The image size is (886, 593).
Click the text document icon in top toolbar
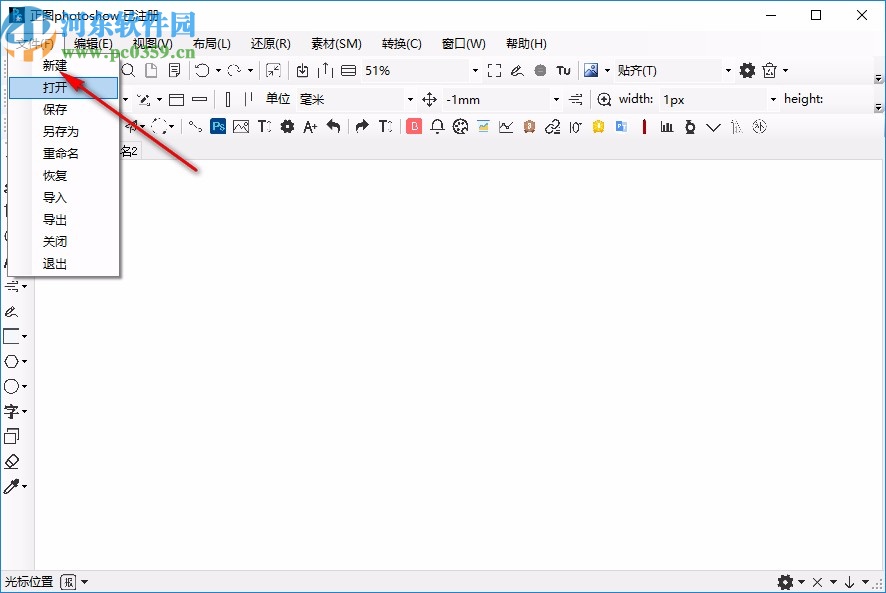pos(175,71)
